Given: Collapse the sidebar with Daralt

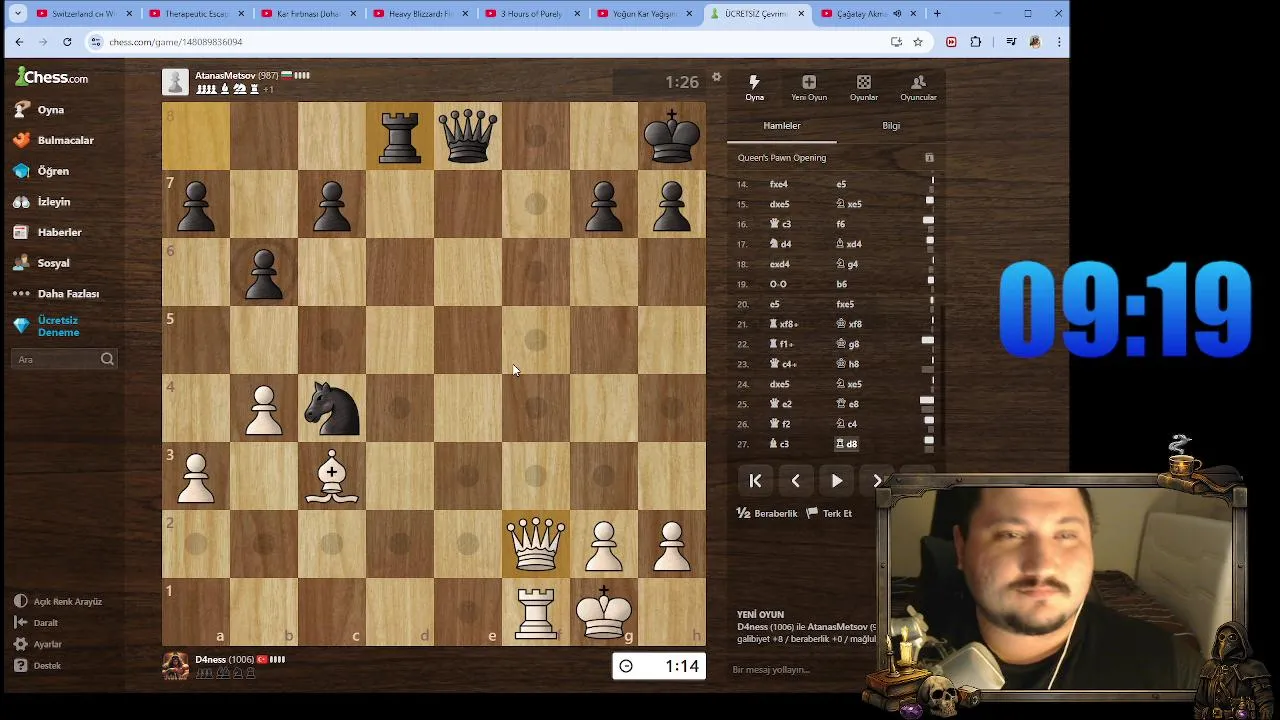Looking at the screenshot, I should click(37, 623).
